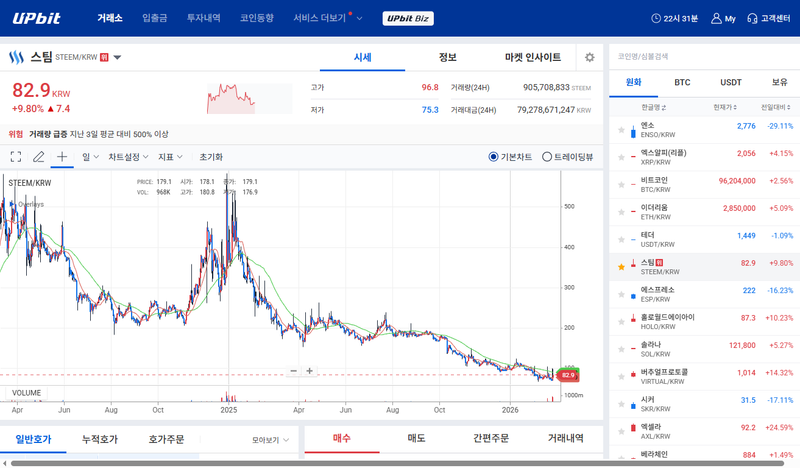This screenshot has width=800, height=468.
Task: Click the coin name search field
Action: click(x=700, y=57)
